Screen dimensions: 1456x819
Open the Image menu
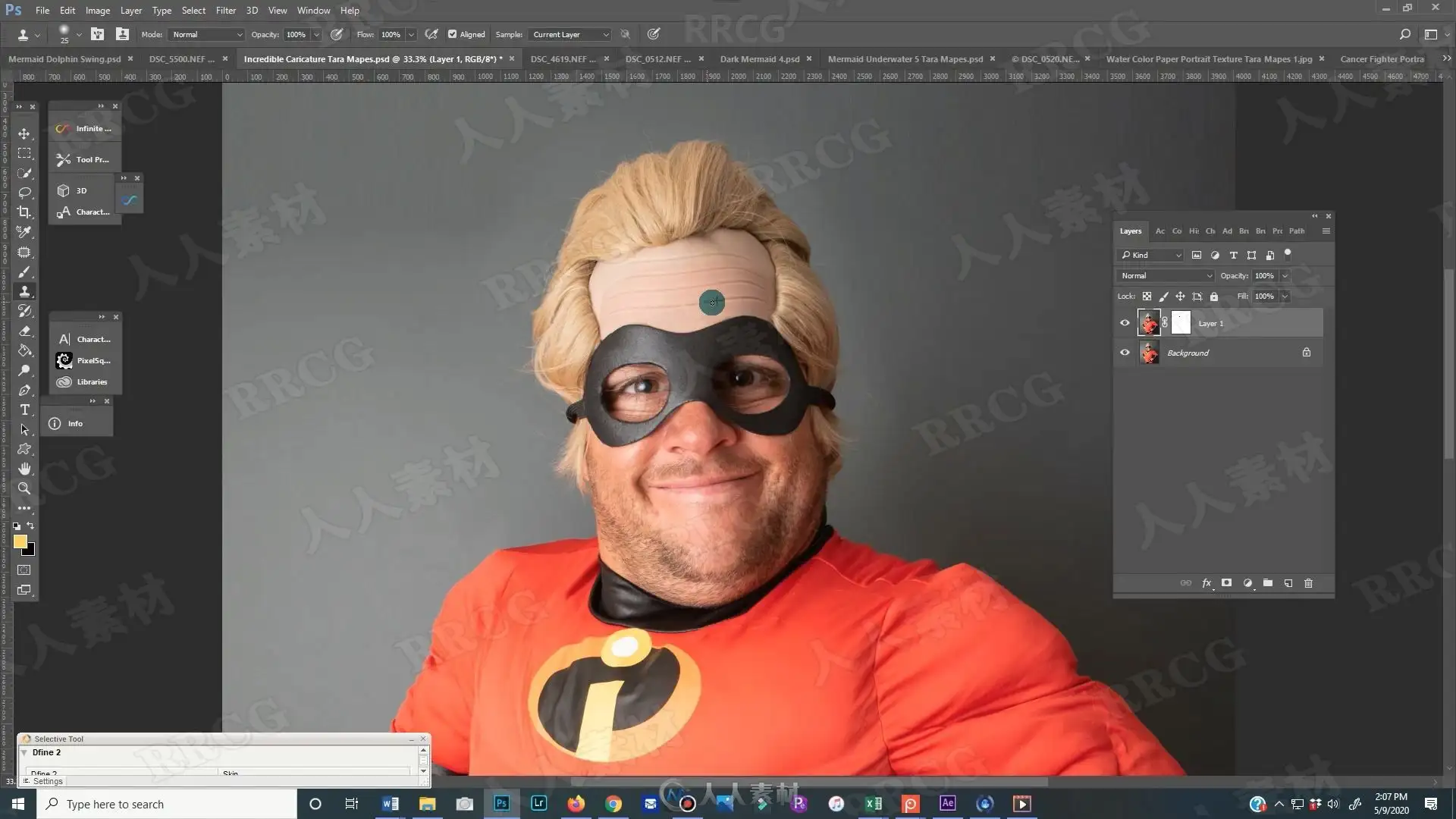coord(98,11)
